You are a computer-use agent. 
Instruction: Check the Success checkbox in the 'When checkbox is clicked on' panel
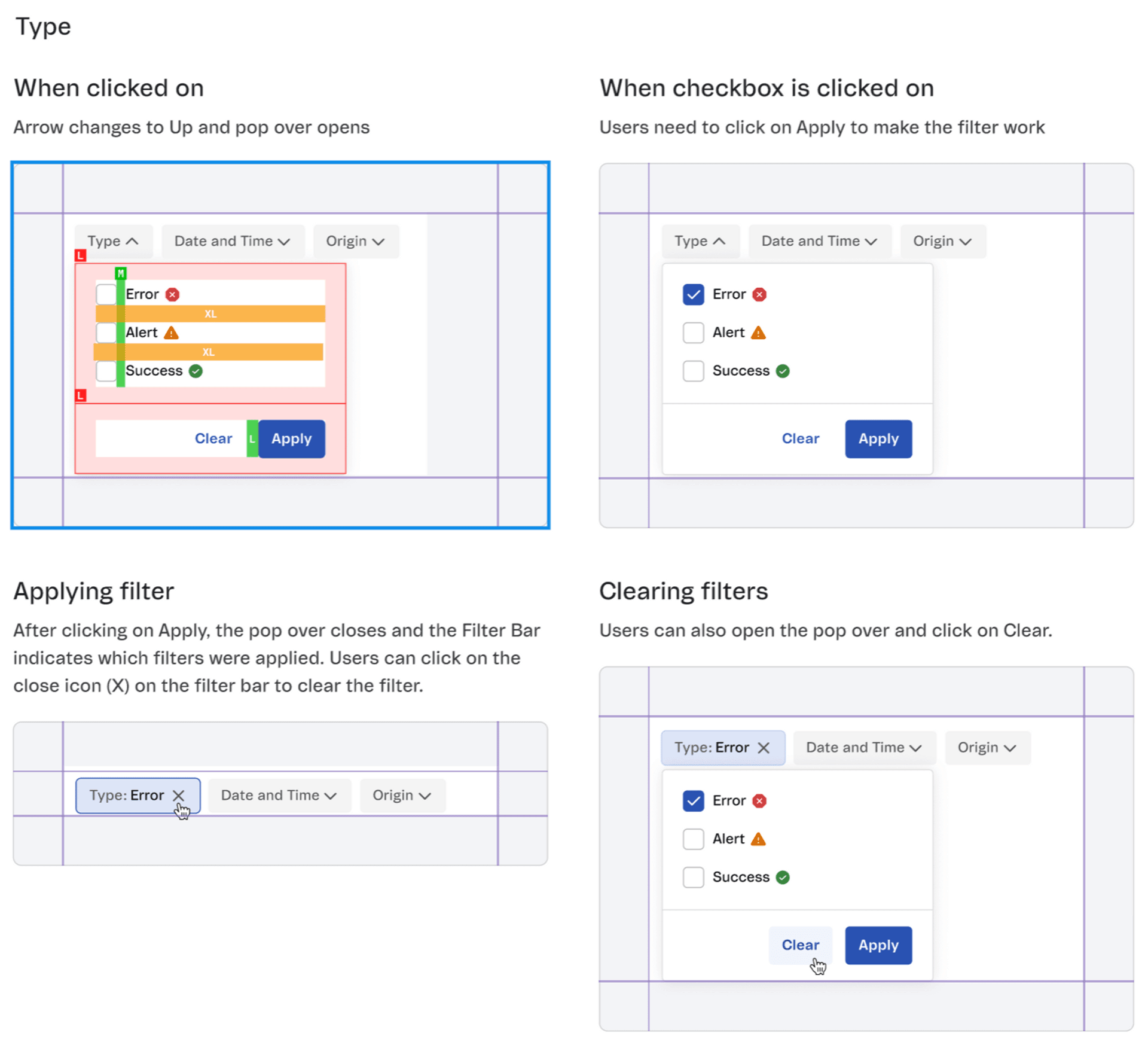(693, 371)
